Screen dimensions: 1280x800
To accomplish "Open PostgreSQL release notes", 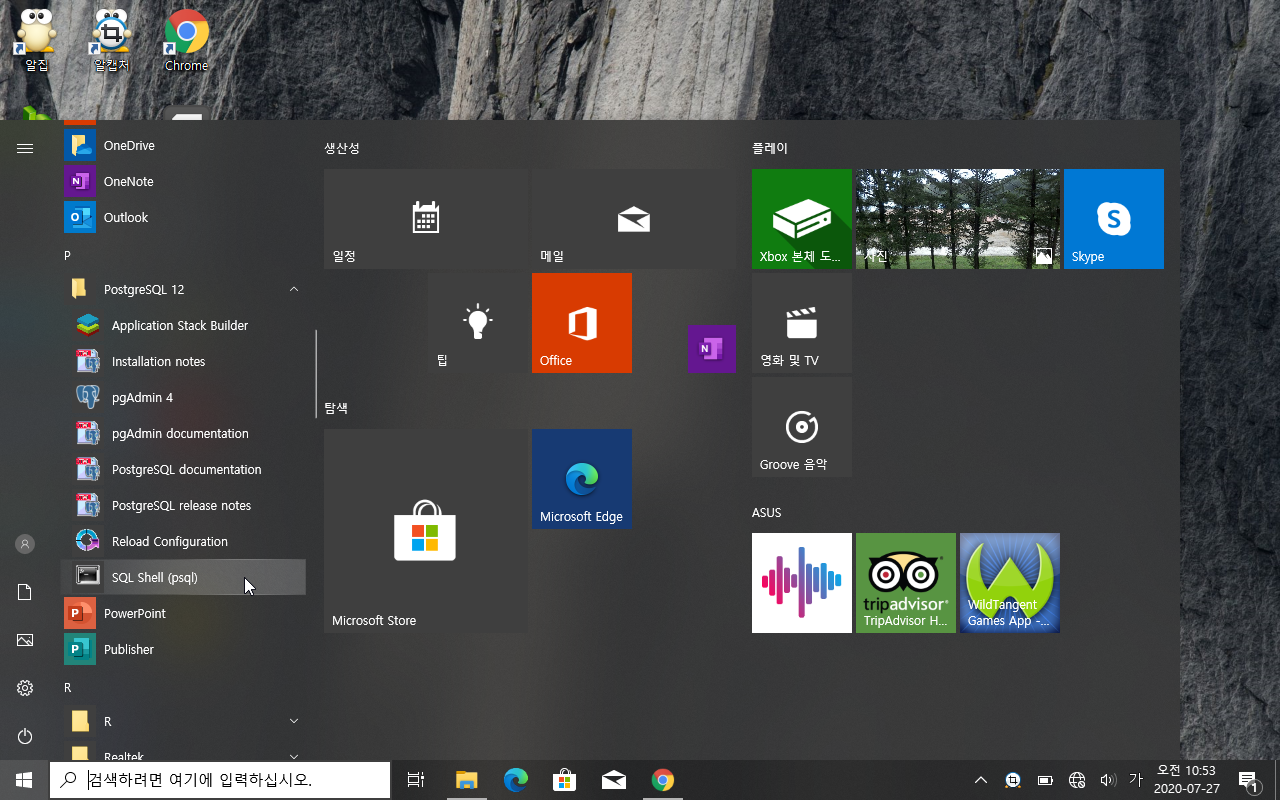I will (183, 505).
